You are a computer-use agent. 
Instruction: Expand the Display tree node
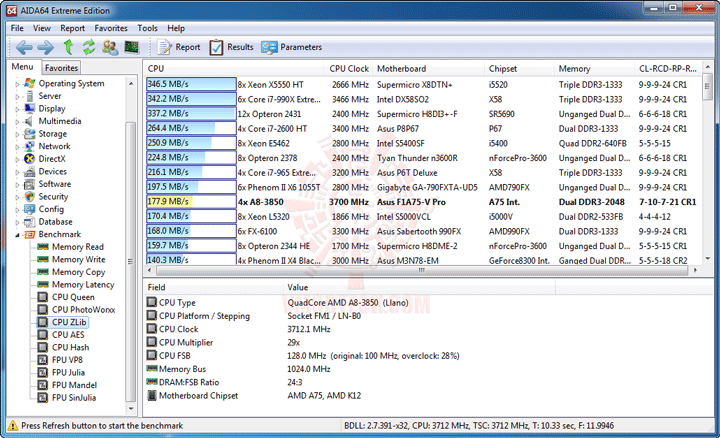coord(17,109)
